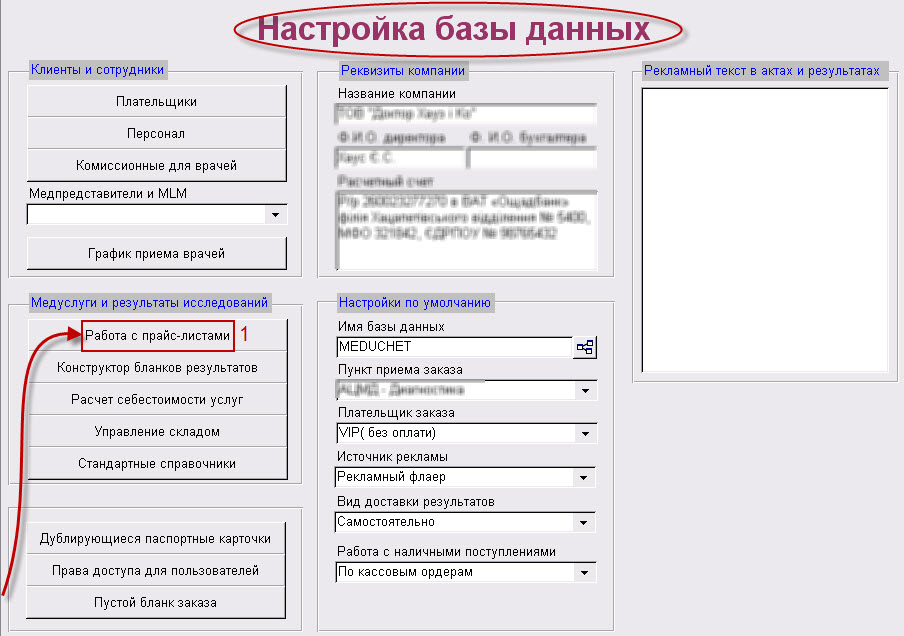Expand the Пункт приема заказа dropdown
904x636 pixels.
585,390
